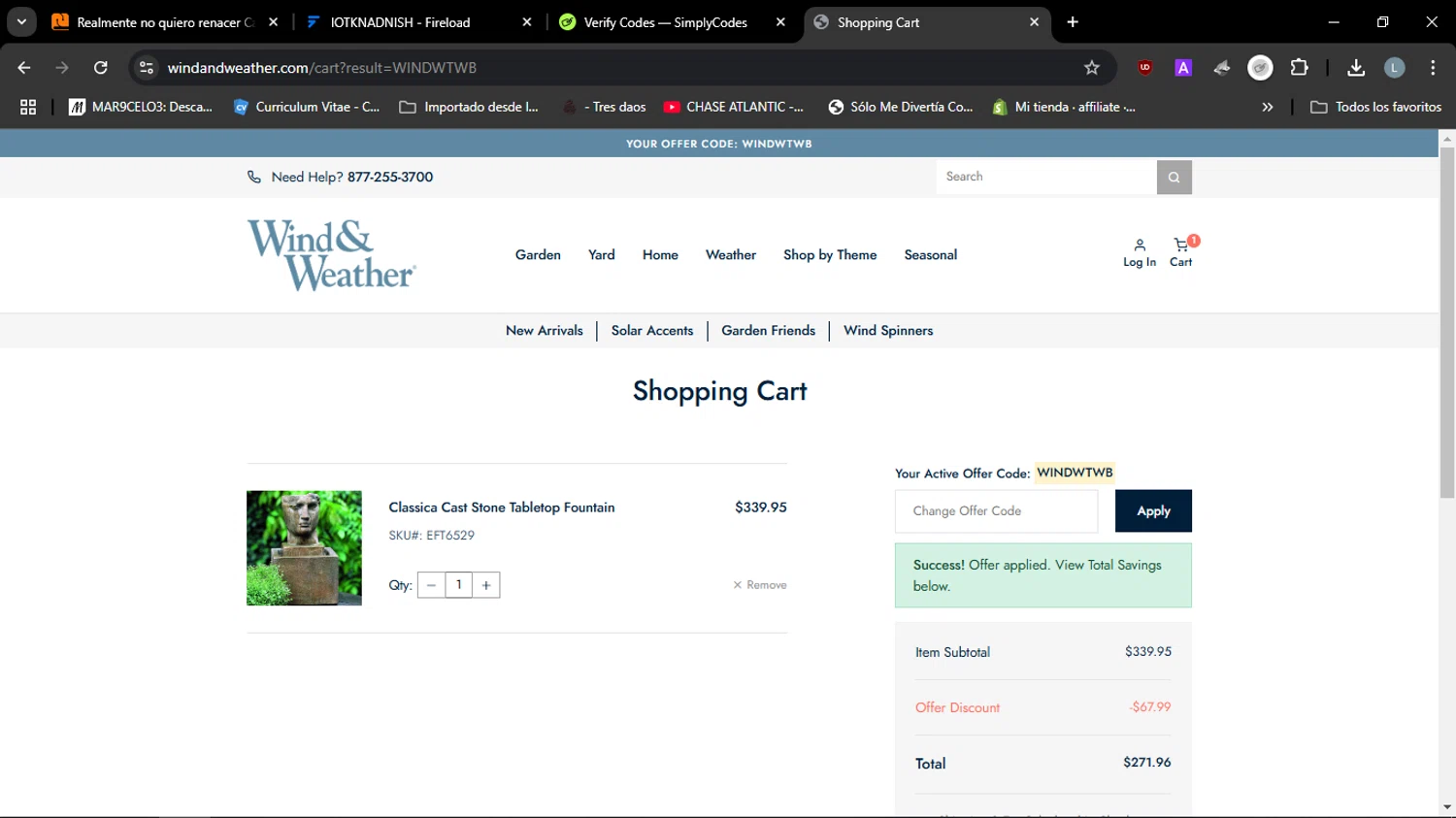Click the browser forward arrow
The width and height of the screenshot is (1456, 818).
(x=62, y=68)
